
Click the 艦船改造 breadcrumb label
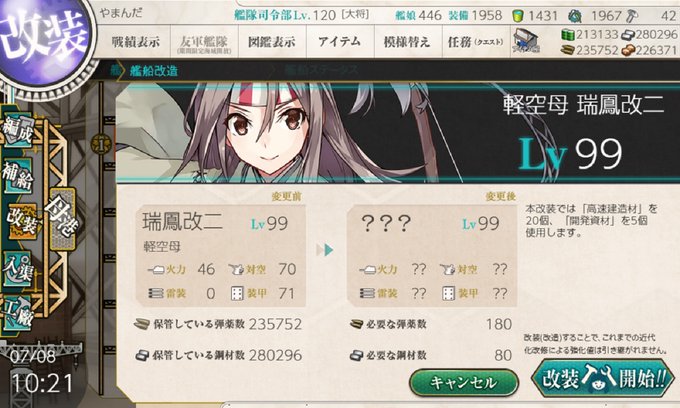click(154, 71)
